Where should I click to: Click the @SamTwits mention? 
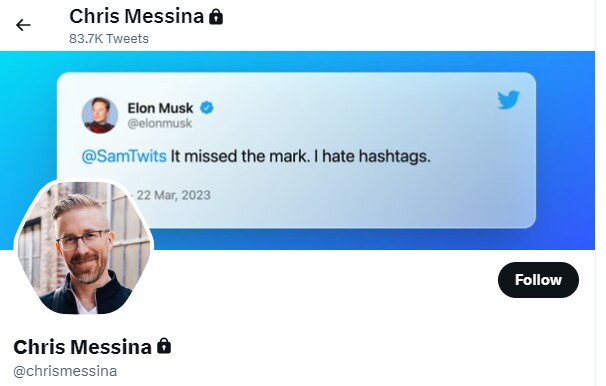pos(124,156)
